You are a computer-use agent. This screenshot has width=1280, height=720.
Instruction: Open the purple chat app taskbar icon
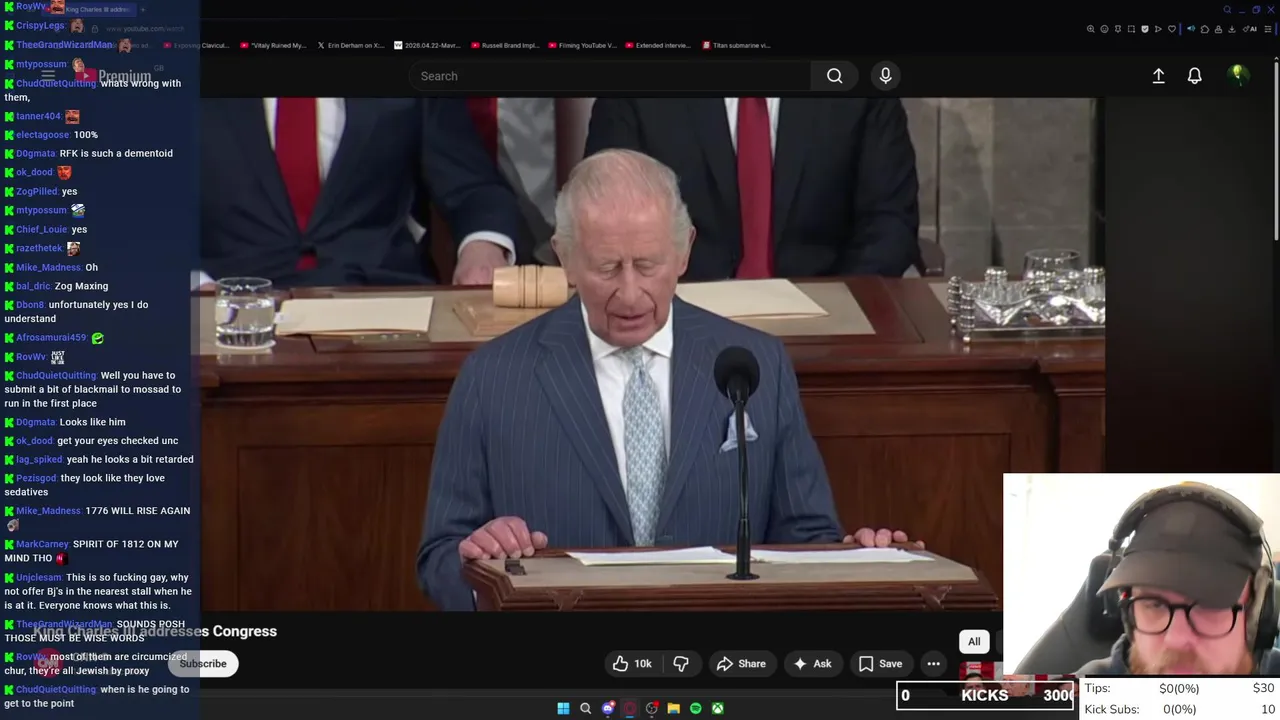pos(608,708)
